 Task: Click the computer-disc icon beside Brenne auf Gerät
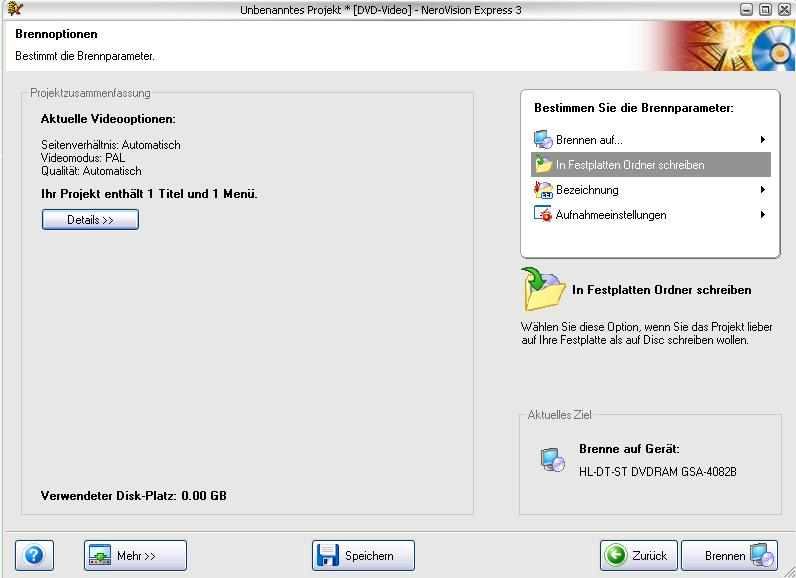pyautogui.click(x=552, y=460)
